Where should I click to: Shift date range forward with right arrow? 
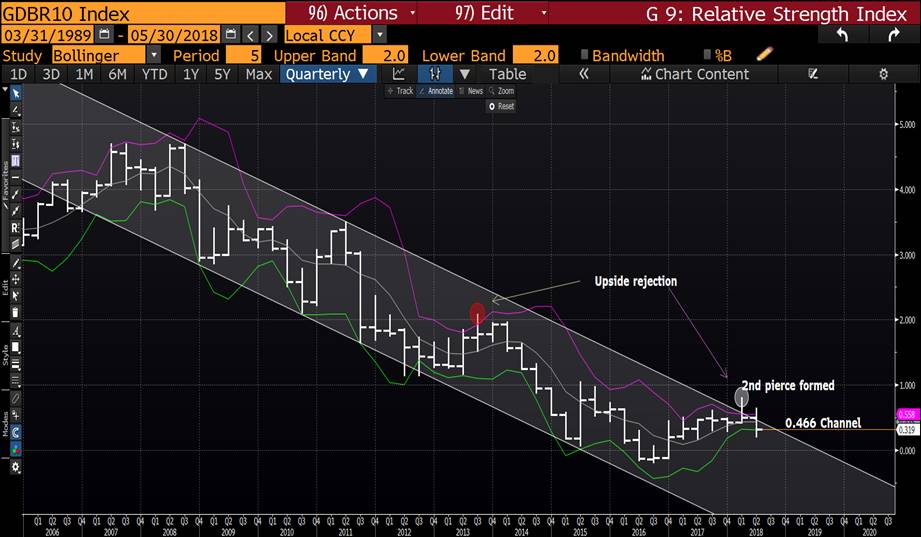[x=269, y=35]
